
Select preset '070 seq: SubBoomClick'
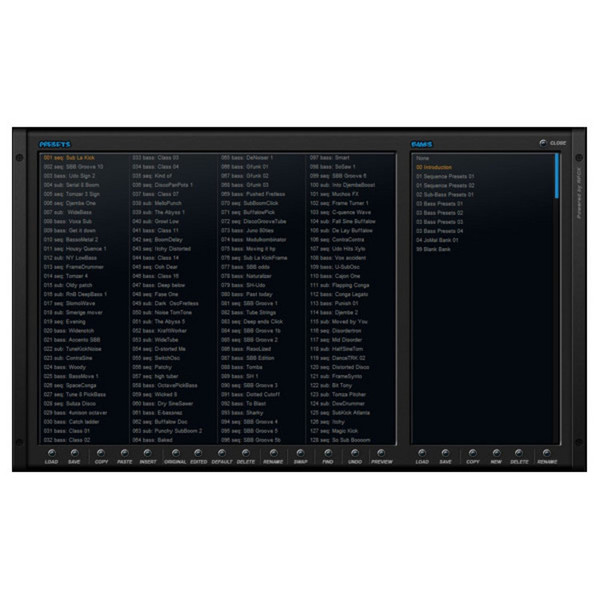pos(249,203)
